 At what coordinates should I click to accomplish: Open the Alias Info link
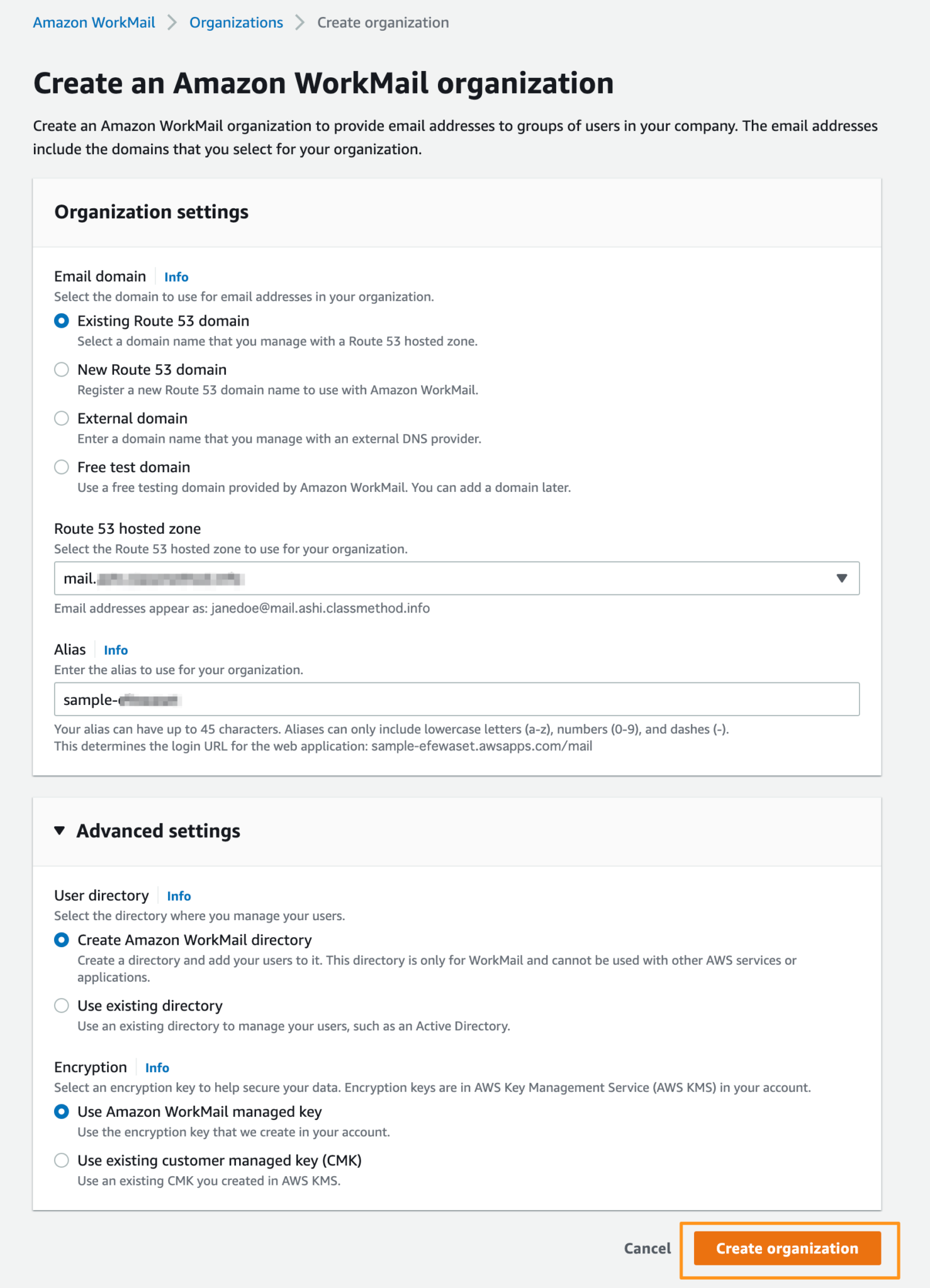pos(116,650)
